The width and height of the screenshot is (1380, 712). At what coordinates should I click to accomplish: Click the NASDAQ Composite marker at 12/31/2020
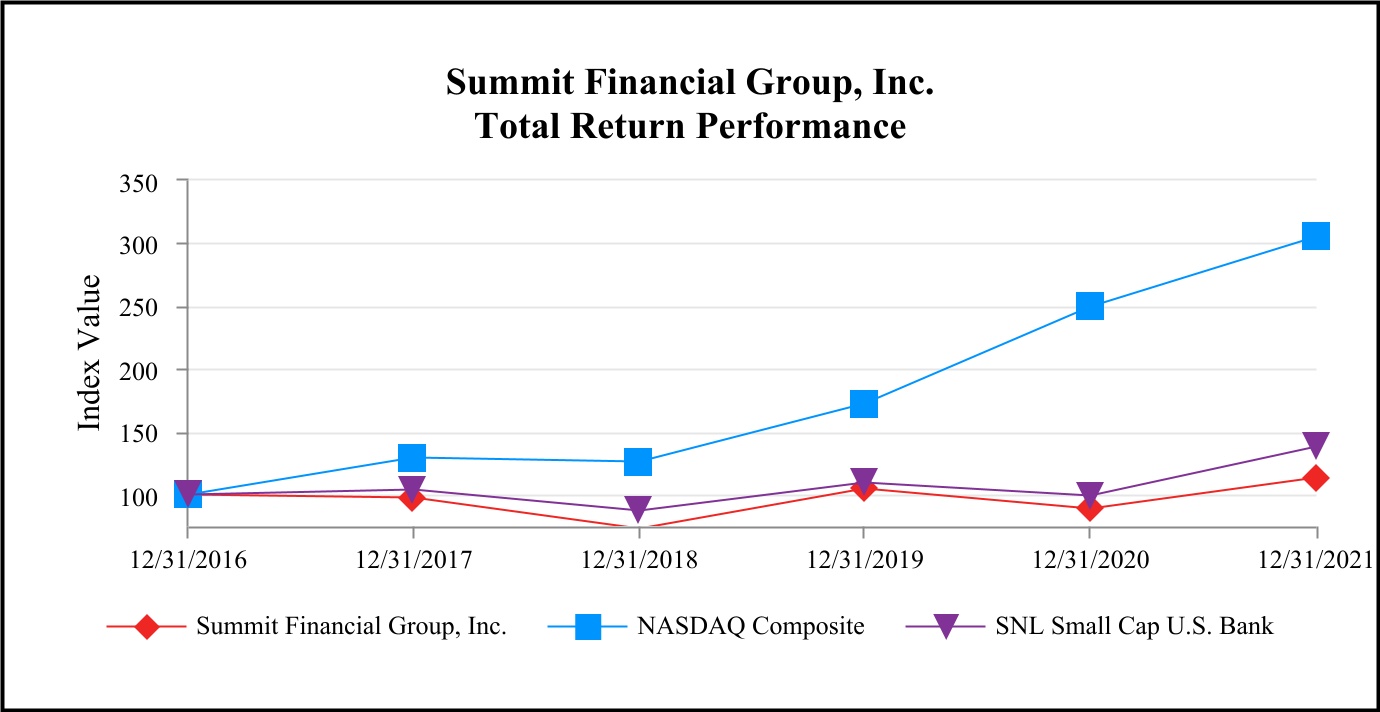tap(1090, 306)
